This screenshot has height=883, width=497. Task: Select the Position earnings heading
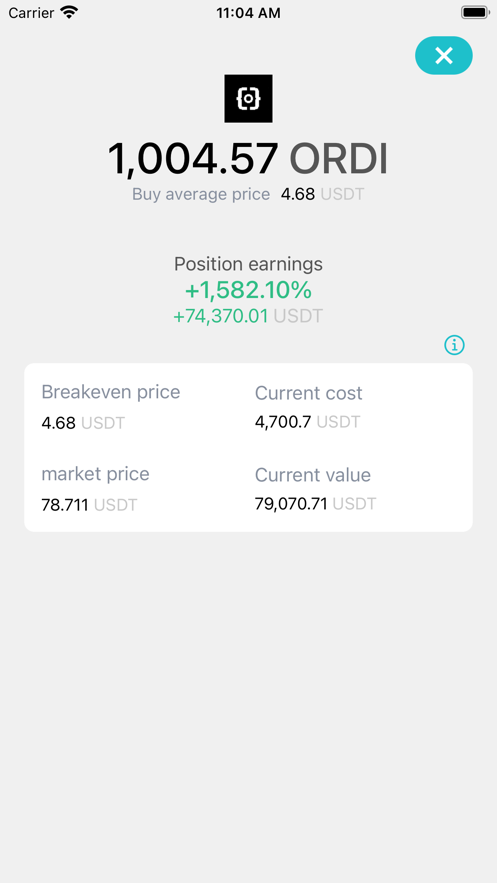[x=248, y=264]
